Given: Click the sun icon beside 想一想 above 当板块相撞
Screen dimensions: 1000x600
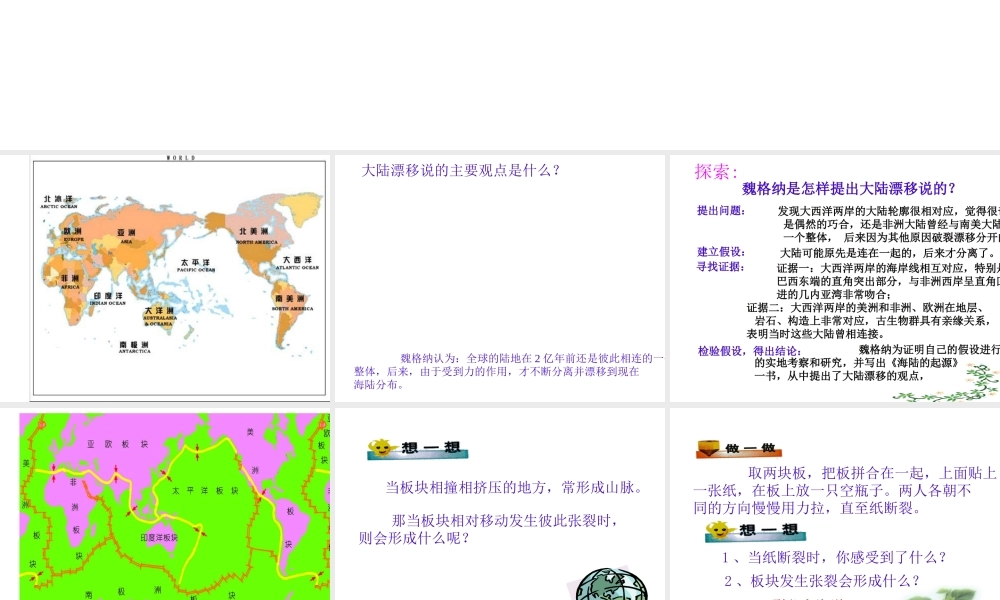Looking at the screenshot, I should coord(381,448).
